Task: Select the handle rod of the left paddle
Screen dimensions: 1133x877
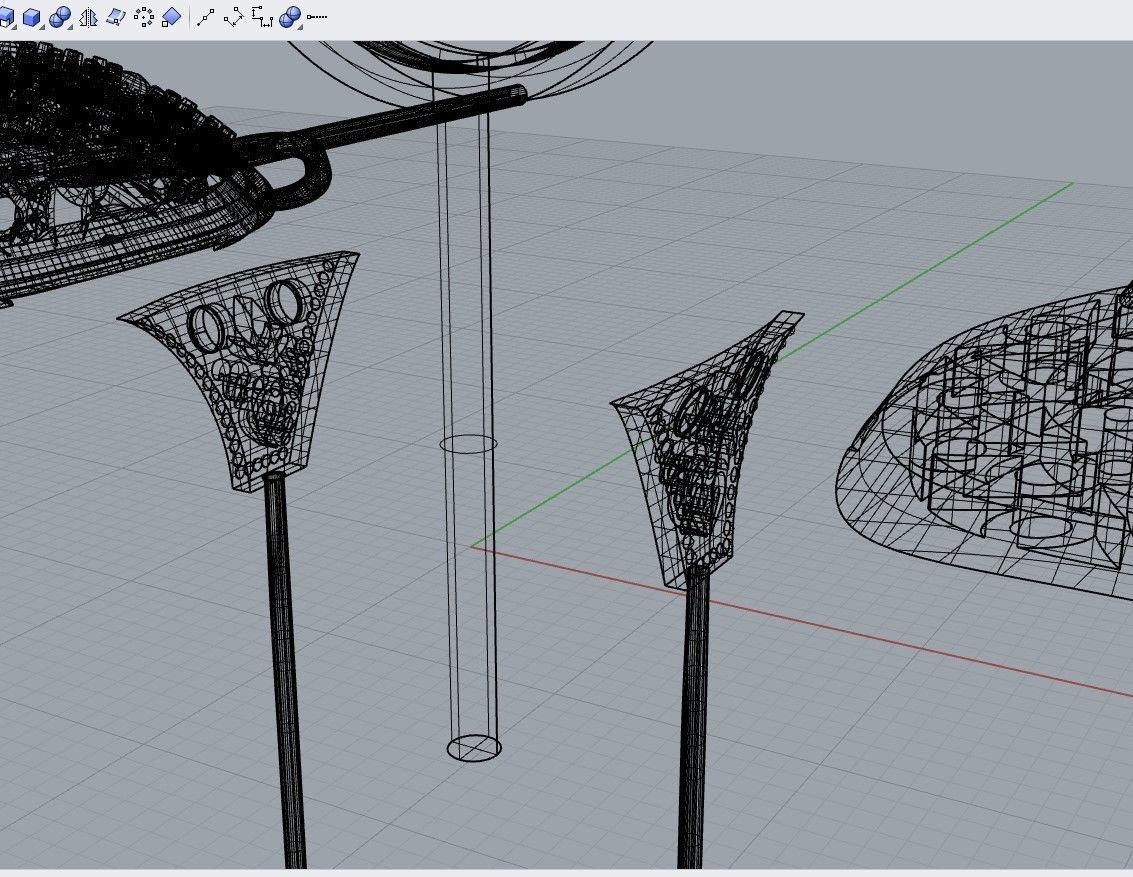Action: click(285, 672)
